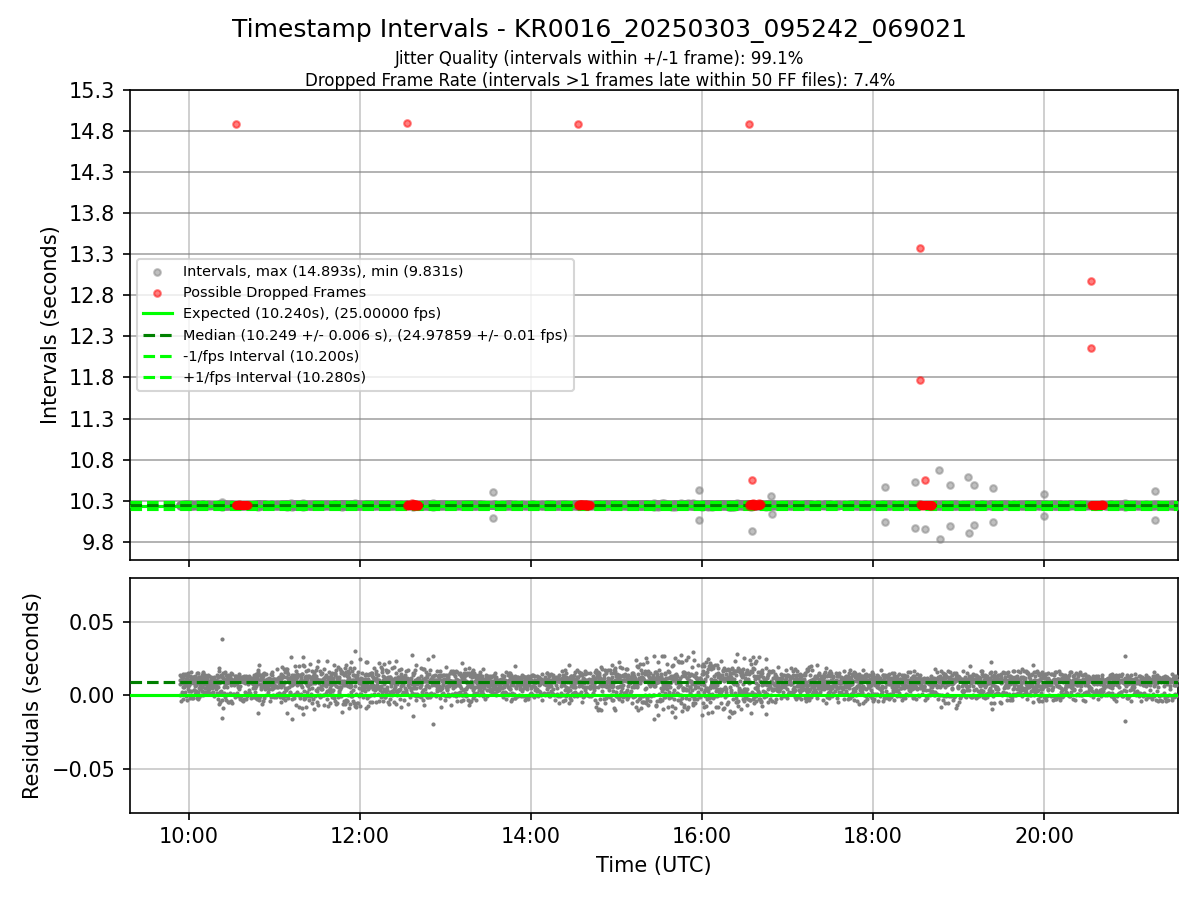The image size is (1200, 900).
Task: Click legend entry 'Expected (10.240s), (25.00000 fps)'
Action: (311, 313)
